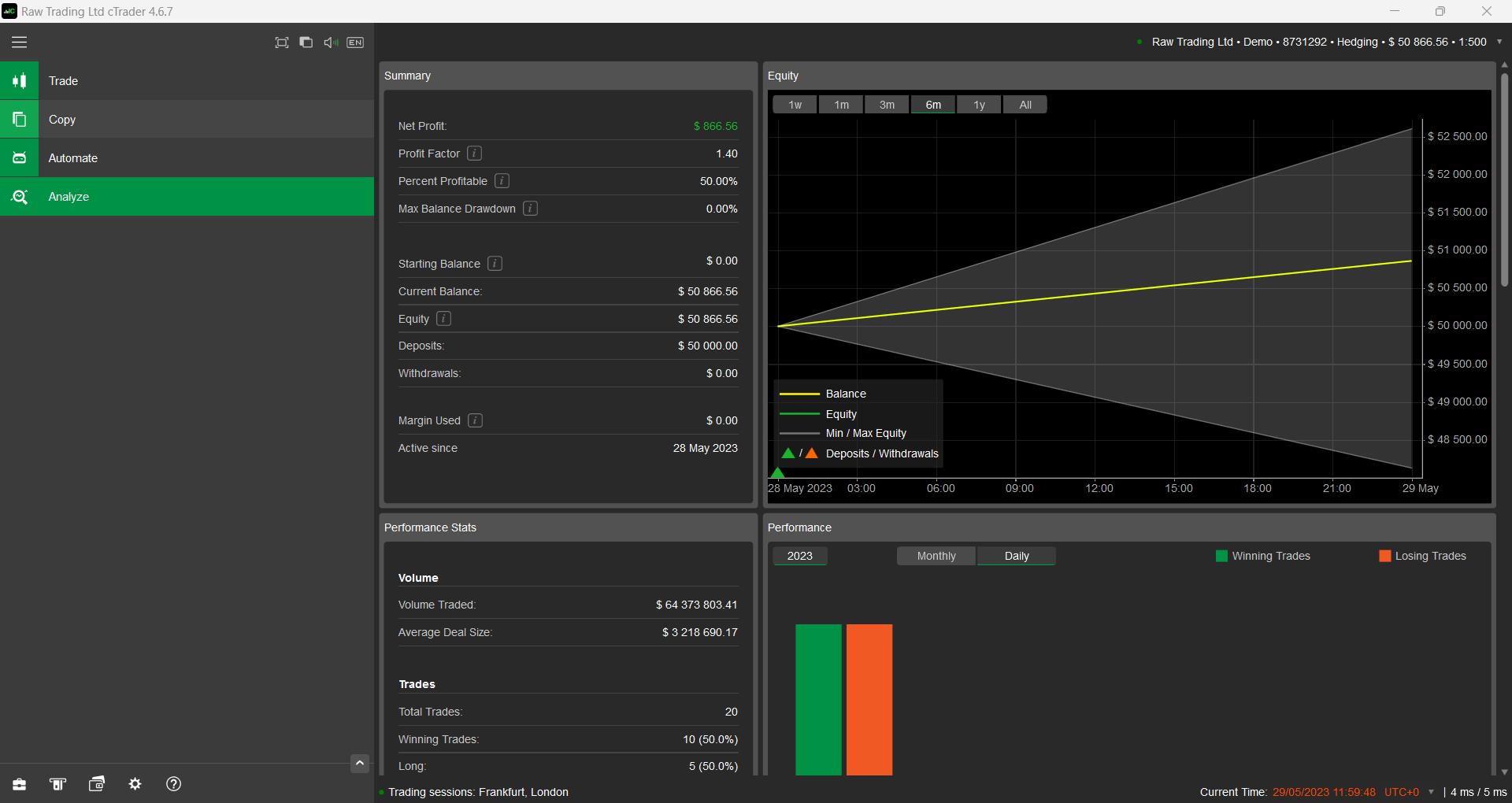This screenshot has width=1512, height=803.
Task: Click the Analyze sidebar icon
Action: 19,196
